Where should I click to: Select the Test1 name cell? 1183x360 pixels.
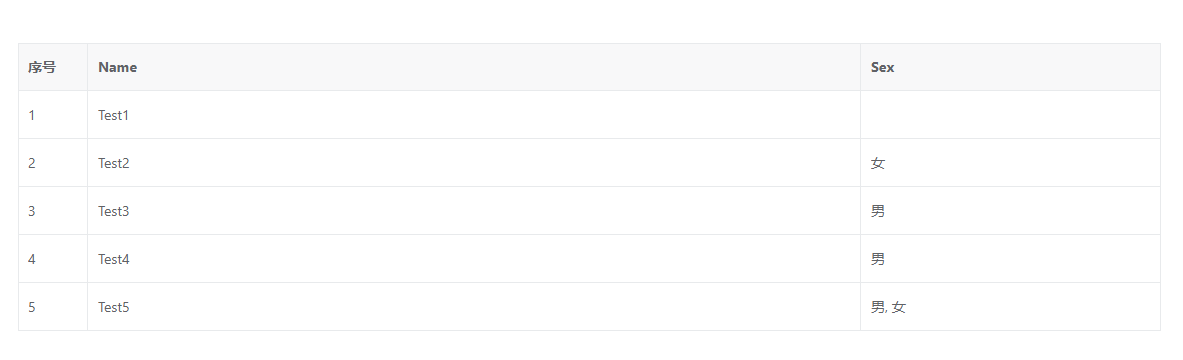tap(474, 115)
